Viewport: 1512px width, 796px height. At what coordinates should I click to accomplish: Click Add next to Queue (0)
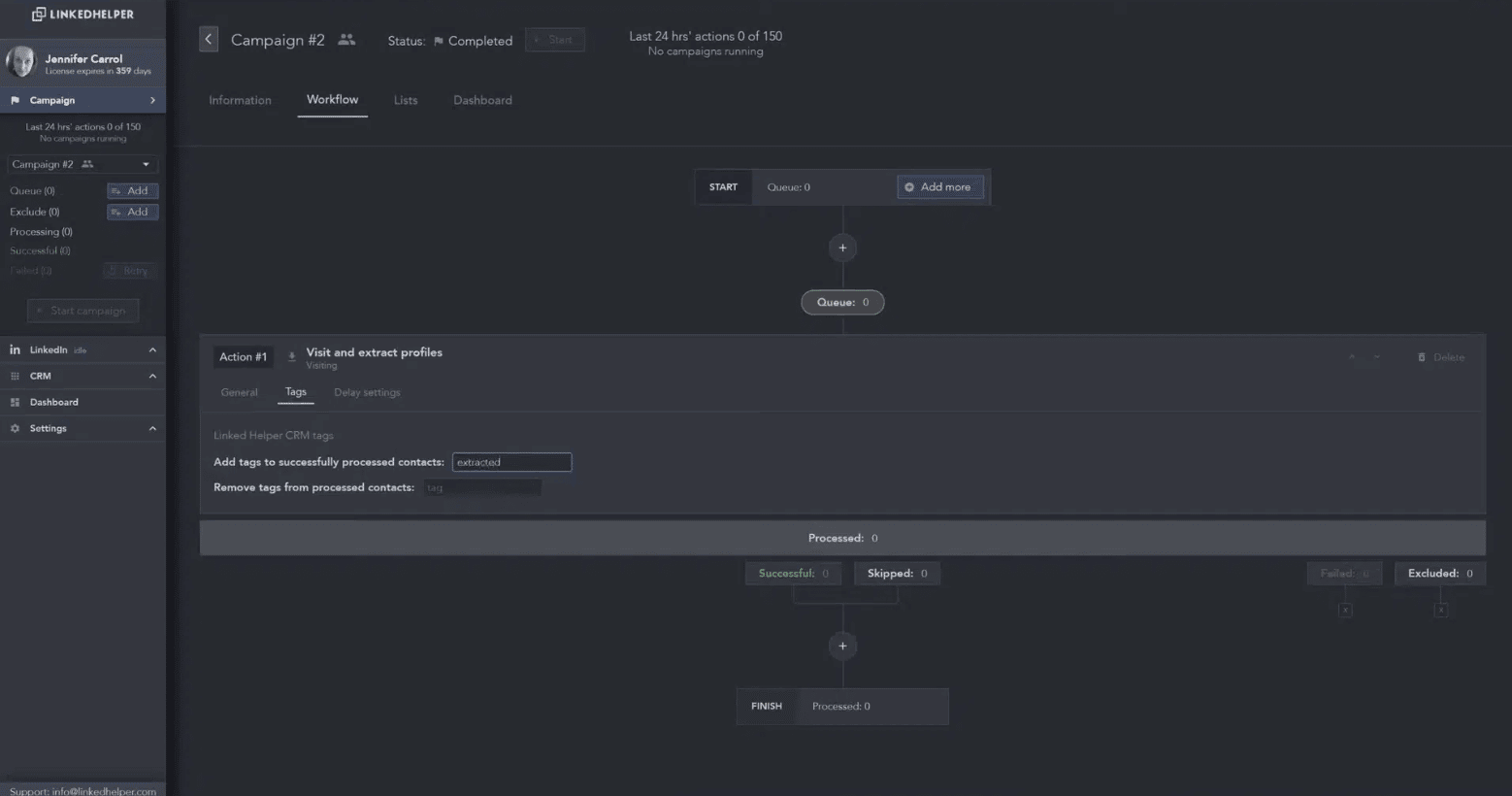coord(132,190)
